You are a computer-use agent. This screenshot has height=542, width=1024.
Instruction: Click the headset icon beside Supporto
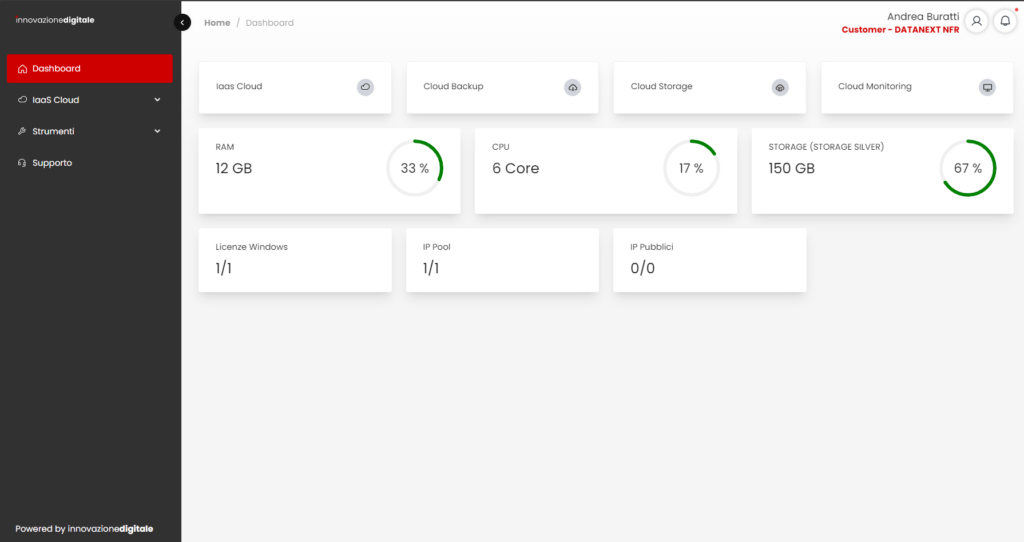pyautogui.click(x=22, y=163)
